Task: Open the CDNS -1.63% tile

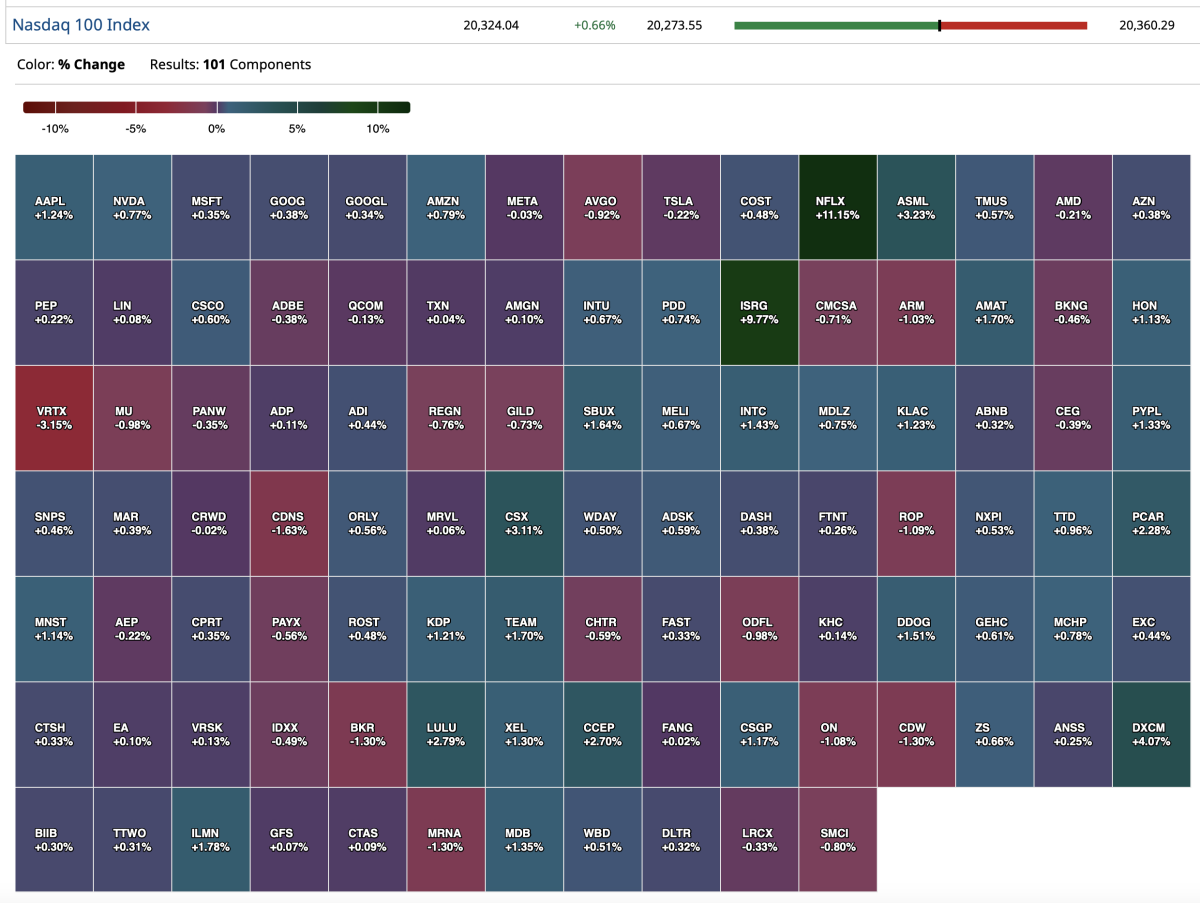Action: click(x=289, y=523)
